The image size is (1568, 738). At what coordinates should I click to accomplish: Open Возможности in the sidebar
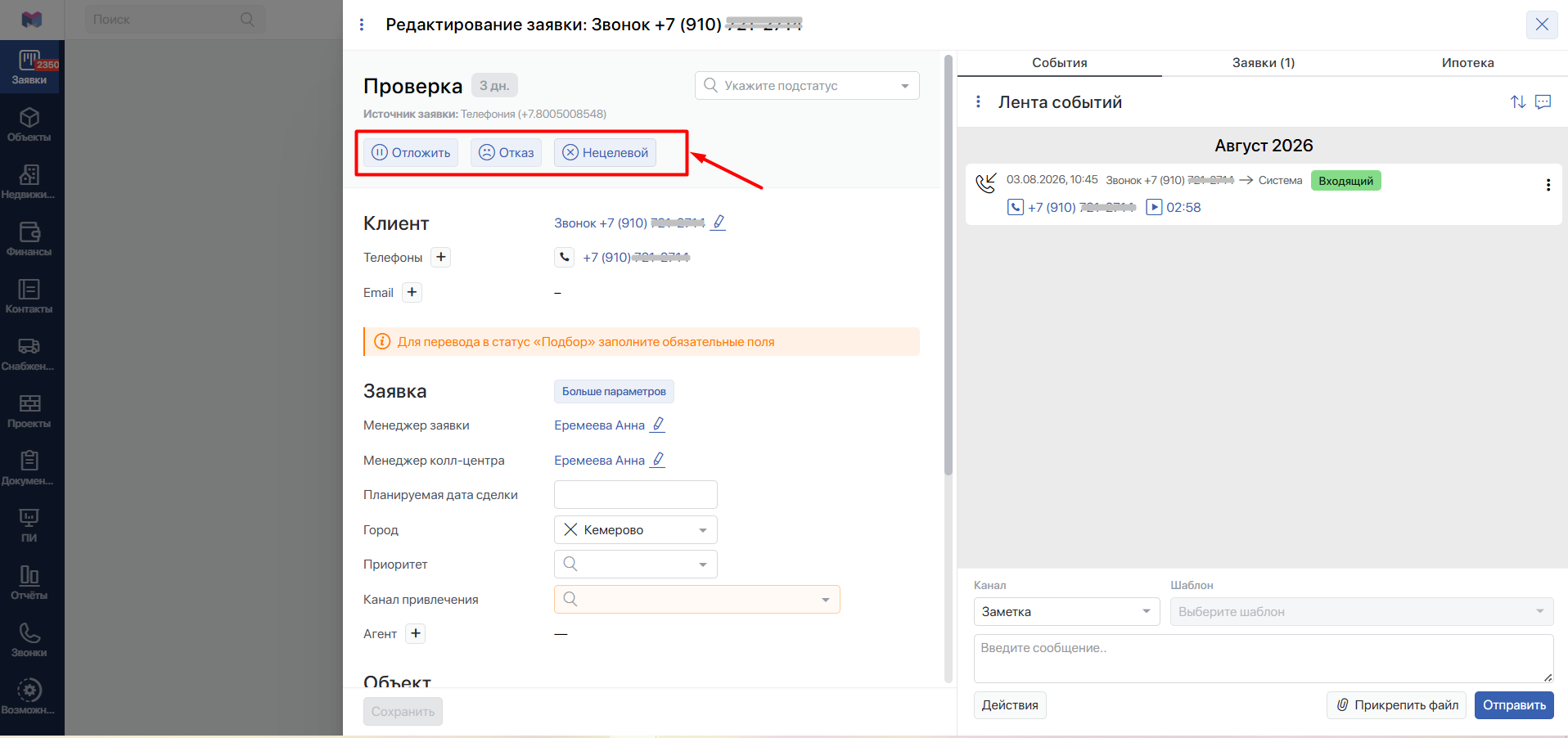pyautogui.click(x=29, y=697)
